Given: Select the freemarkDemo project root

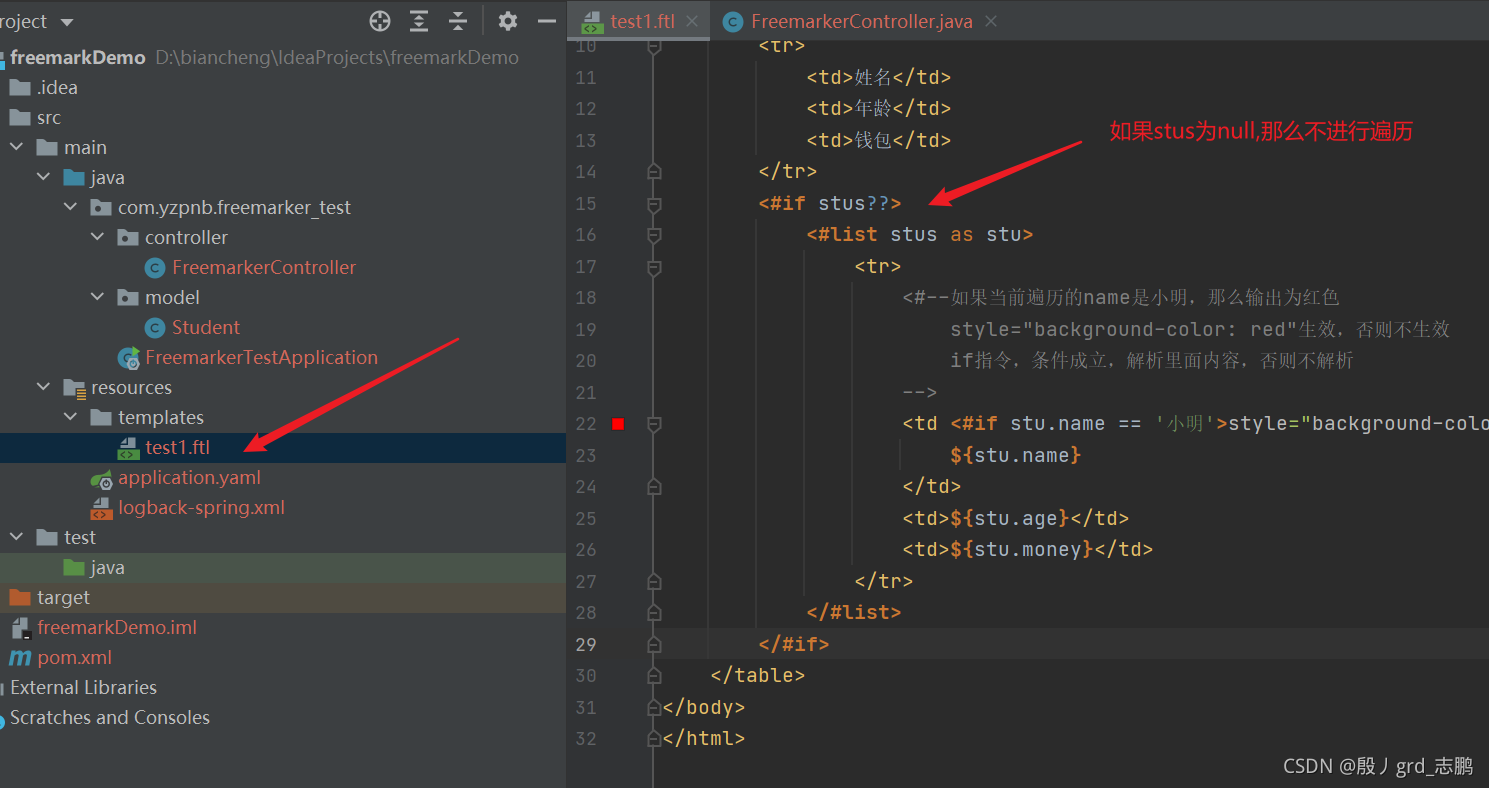Looking at the screenshot, I should click(x=78, y=57).
